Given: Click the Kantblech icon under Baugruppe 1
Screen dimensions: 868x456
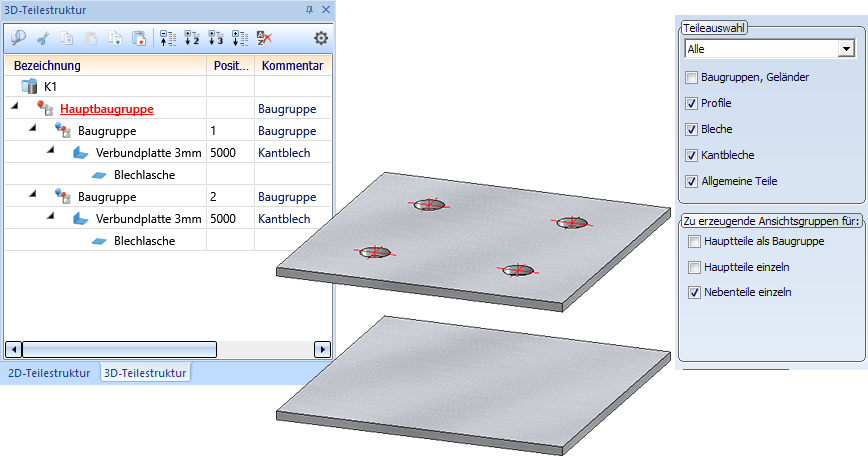Looking at the screenshot, I should (x=81, y=153).
